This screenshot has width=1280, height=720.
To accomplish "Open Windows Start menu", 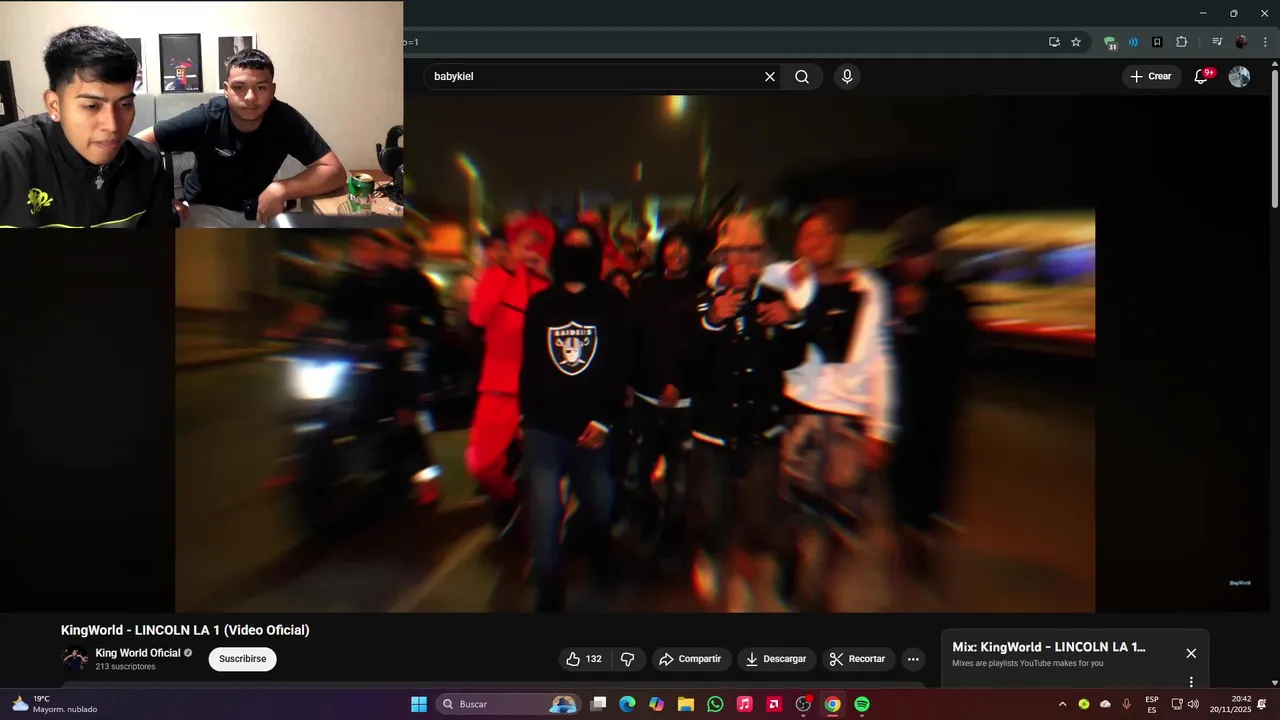I will pos(419,704).
